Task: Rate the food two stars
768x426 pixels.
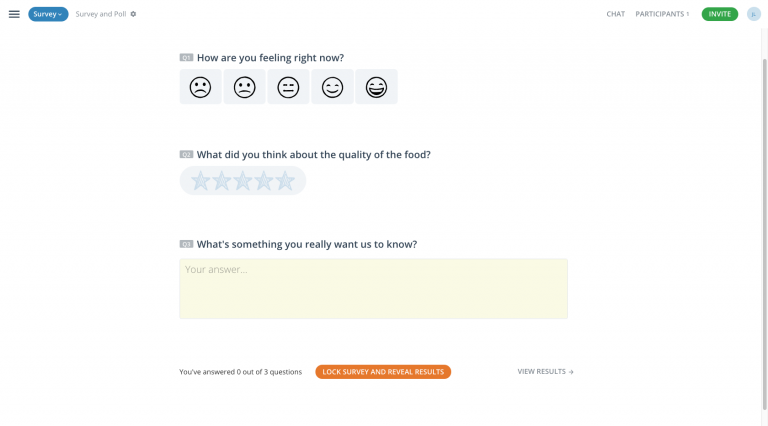Action: (x=221, y=181)
